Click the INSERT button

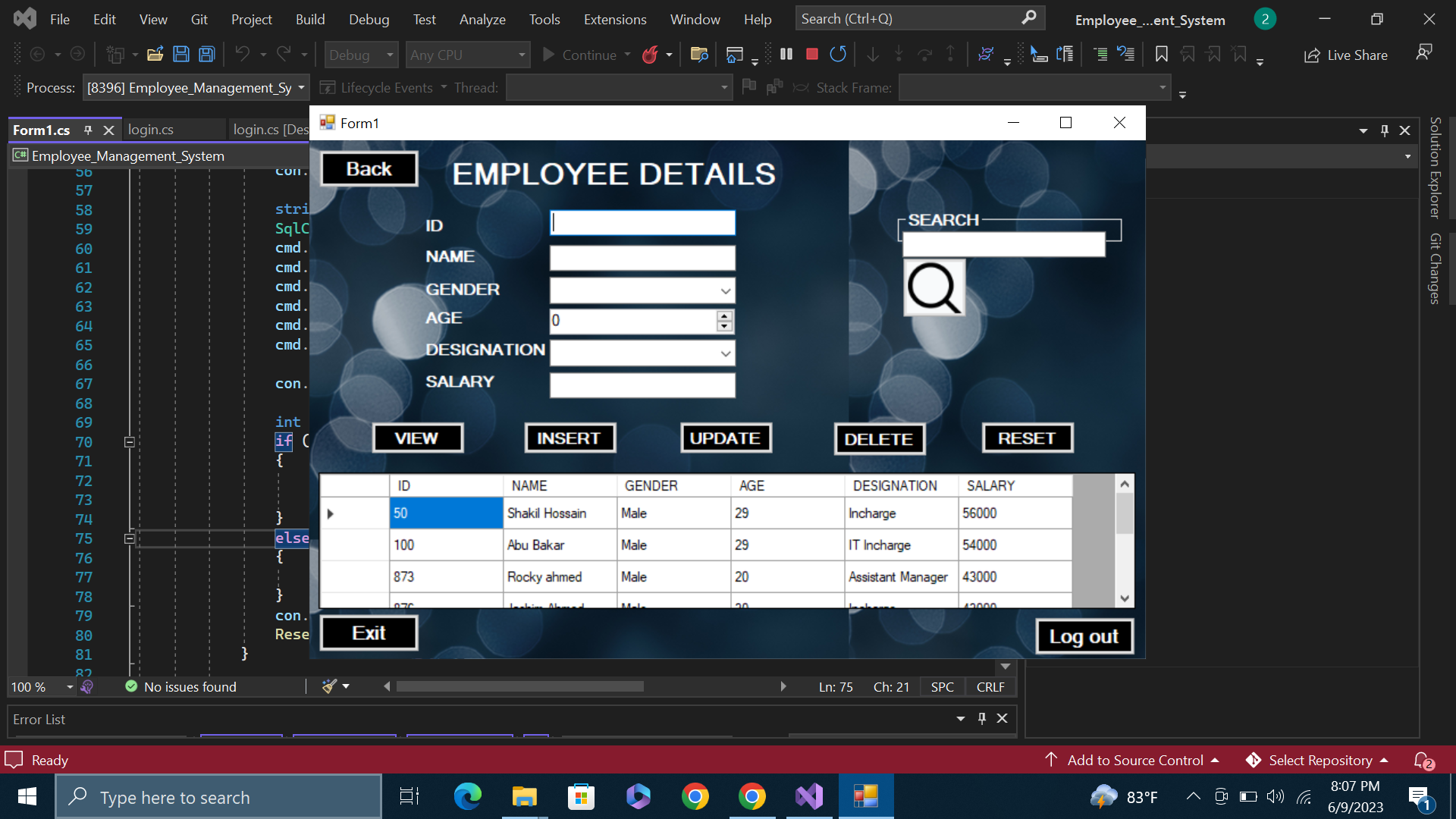tap(569, 438)
